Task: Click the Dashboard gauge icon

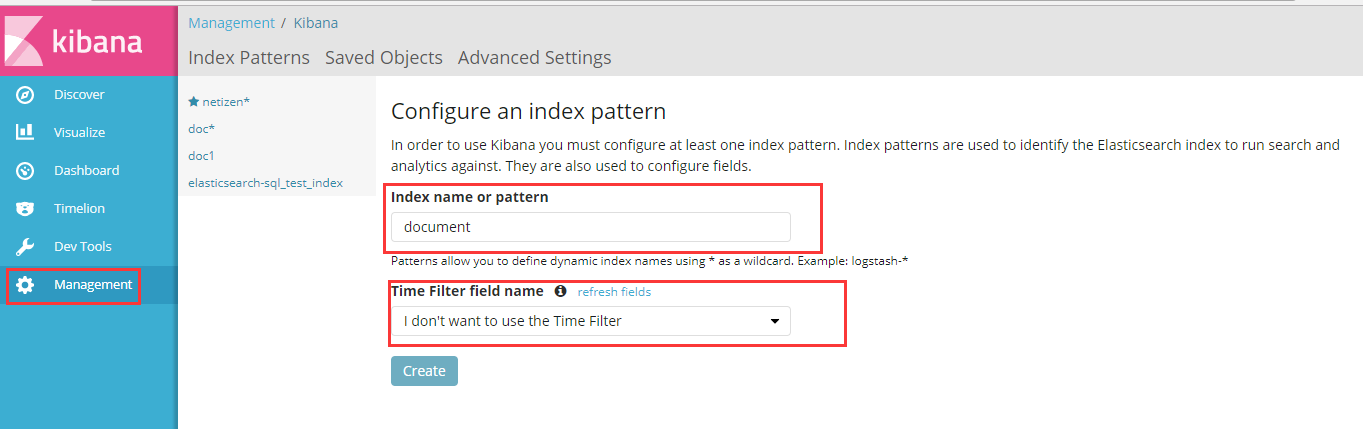Action: pyautogui.click(x=25, y=170)
